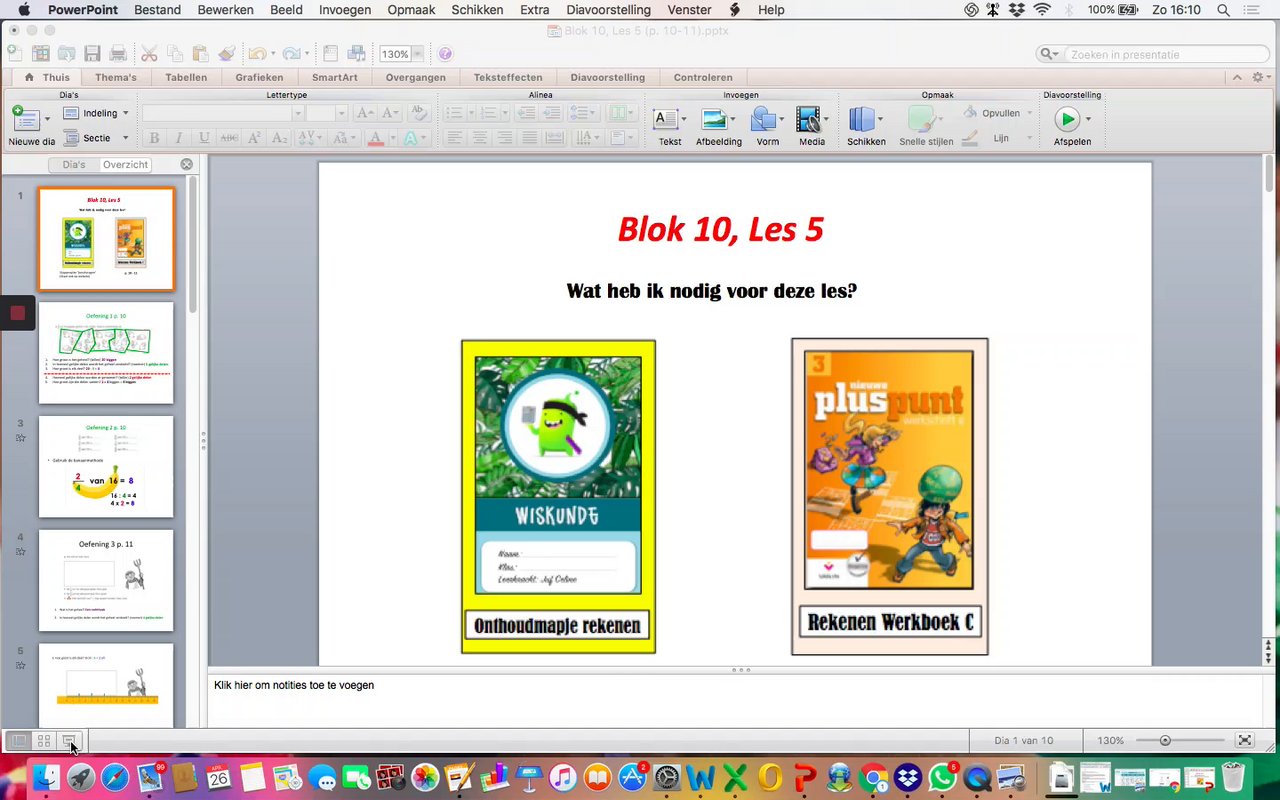1280x800 pixels.
Task: Toggle Underline formatting
Action: pos(204,138)
